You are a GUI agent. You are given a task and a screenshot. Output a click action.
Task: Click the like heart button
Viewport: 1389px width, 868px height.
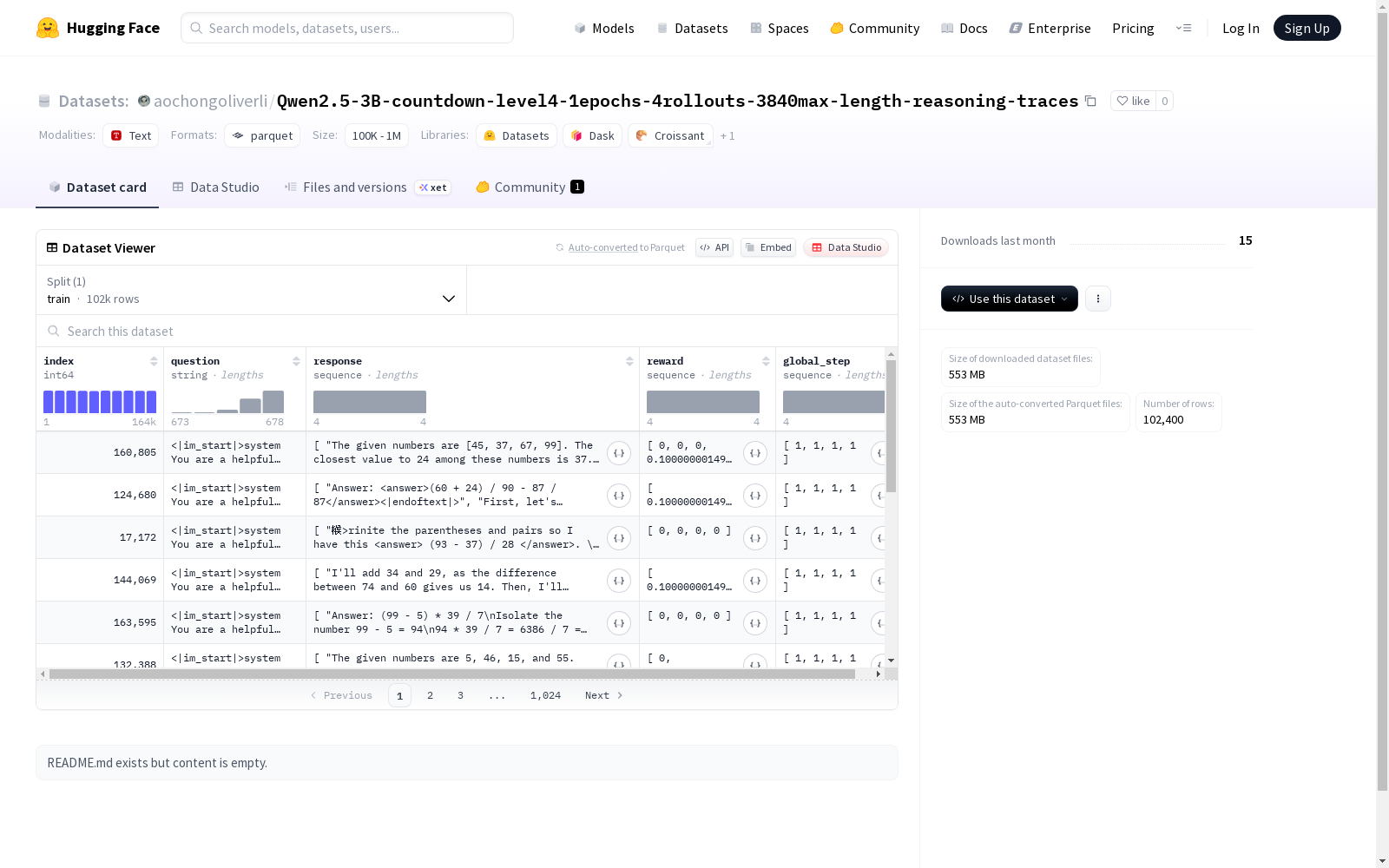click(x=1133, y=101)
